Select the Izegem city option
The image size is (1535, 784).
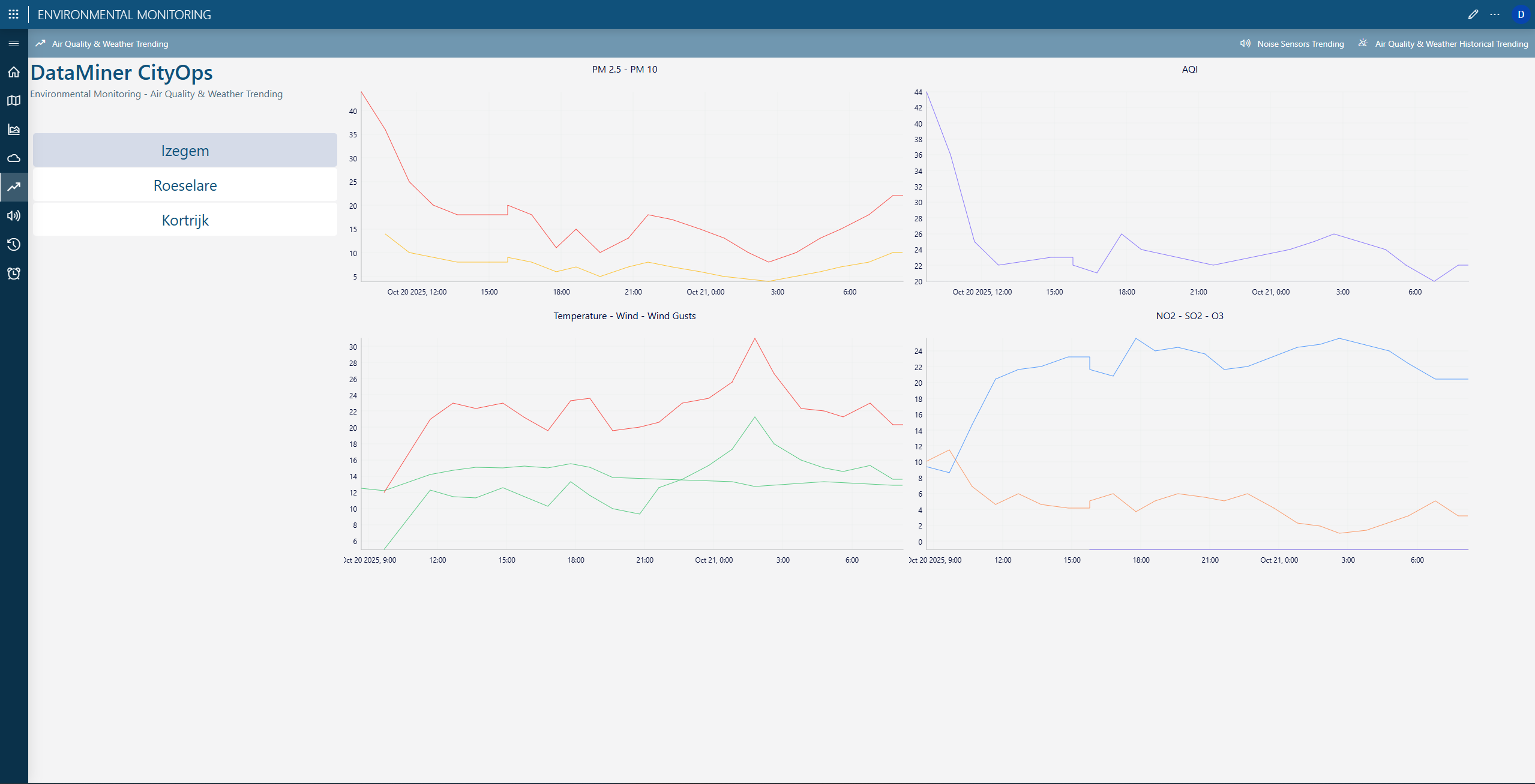click(185, 151)
